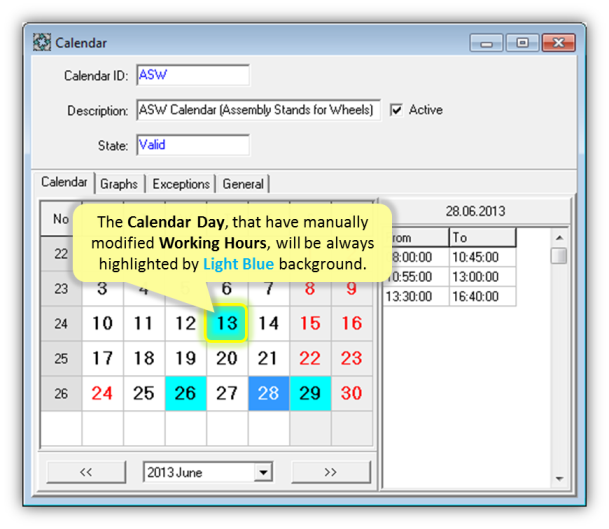
Task: Toggle the Active checkbox
Action: point(396,110)
